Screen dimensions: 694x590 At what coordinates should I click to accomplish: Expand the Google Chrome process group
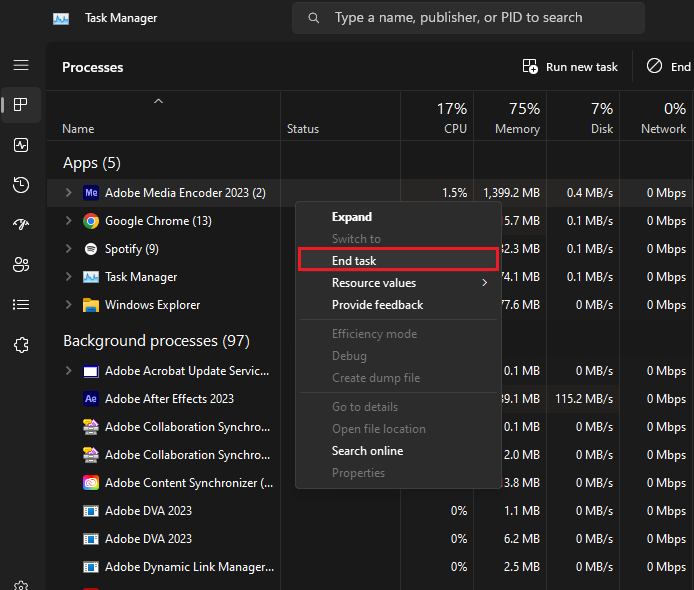[x=68, y=221]
